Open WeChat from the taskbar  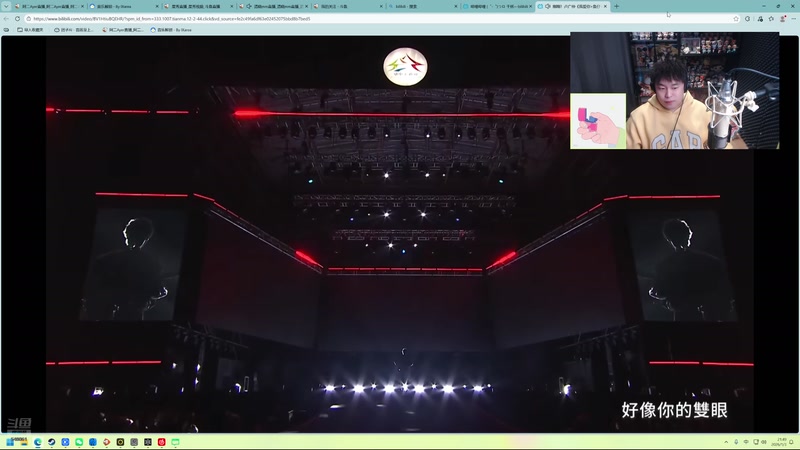tap(79, 442)
